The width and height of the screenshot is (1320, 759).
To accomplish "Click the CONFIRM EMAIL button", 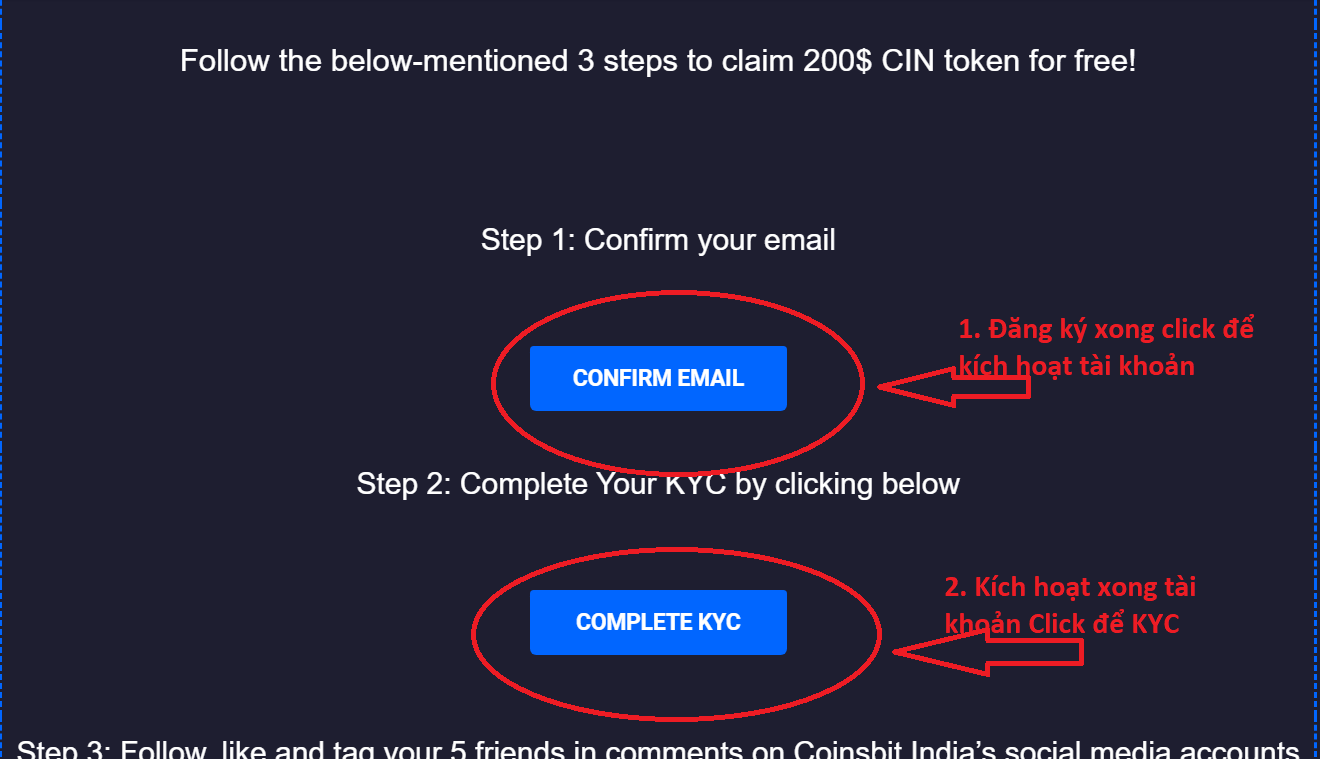I will tap(658, 378).
